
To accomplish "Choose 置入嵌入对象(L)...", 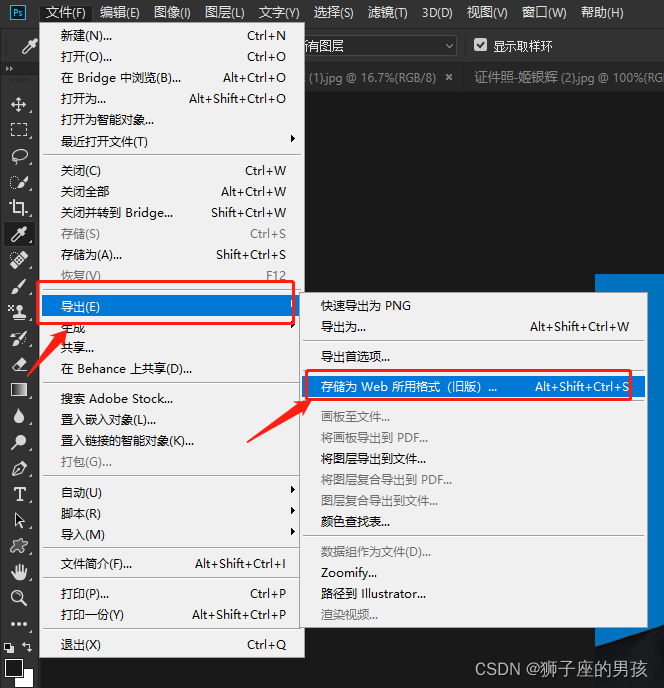I will click(x=172, y=419).
